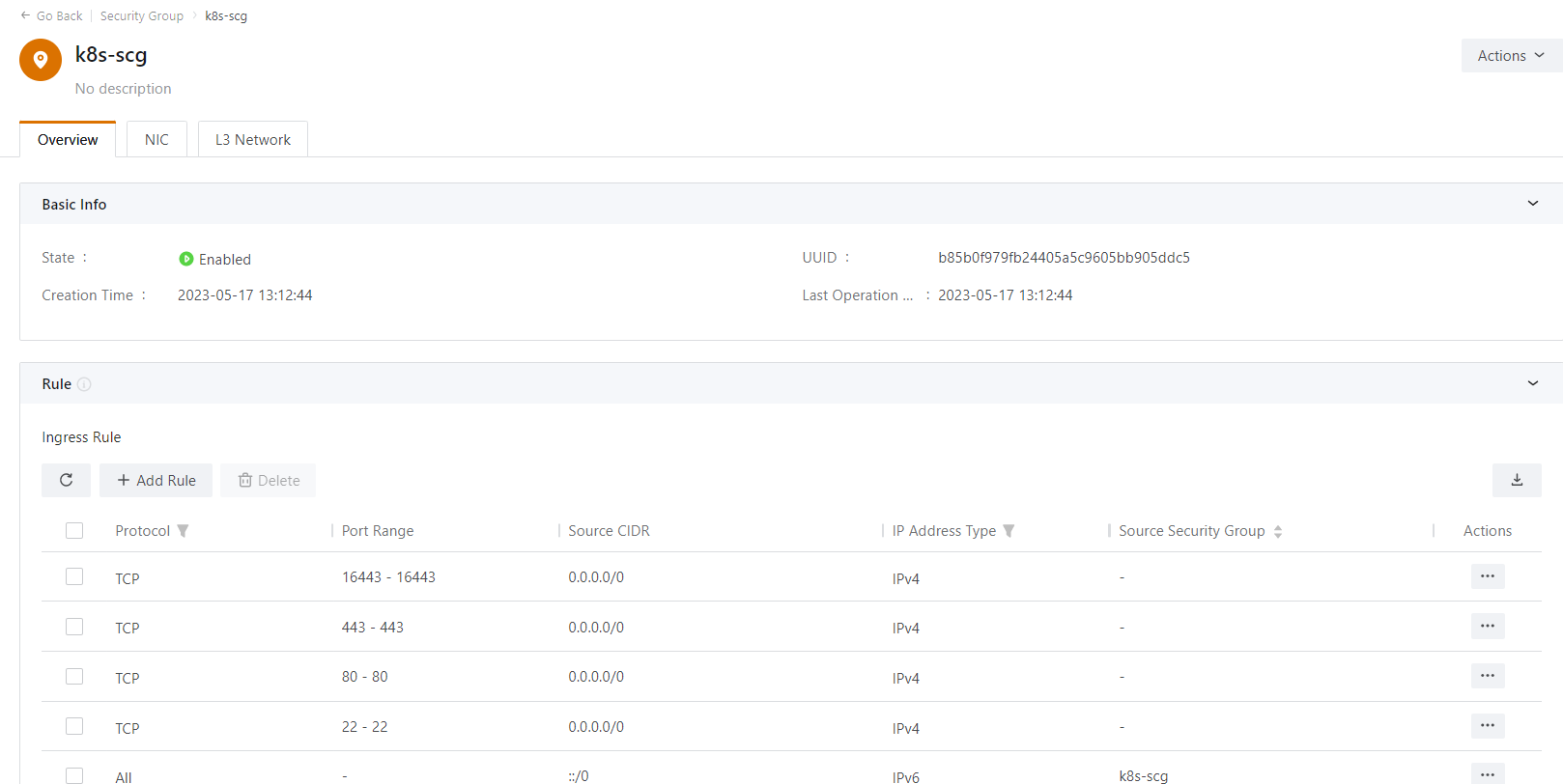Toggle the select-all rules header checkbox
1563x784 pixels.
pos(74,530)
